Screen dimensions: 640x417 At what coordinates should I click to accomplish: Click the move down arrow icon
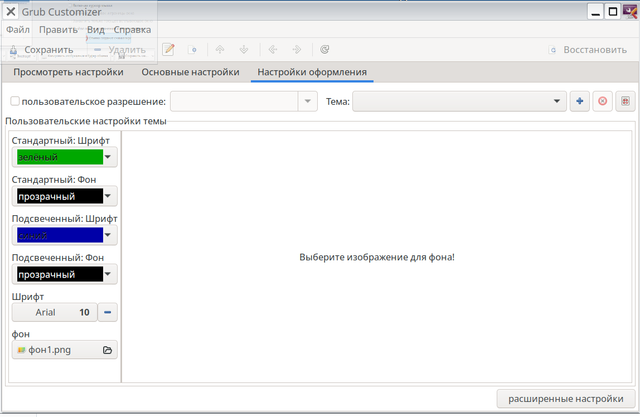pyautogui.click(x=244, y=50)
